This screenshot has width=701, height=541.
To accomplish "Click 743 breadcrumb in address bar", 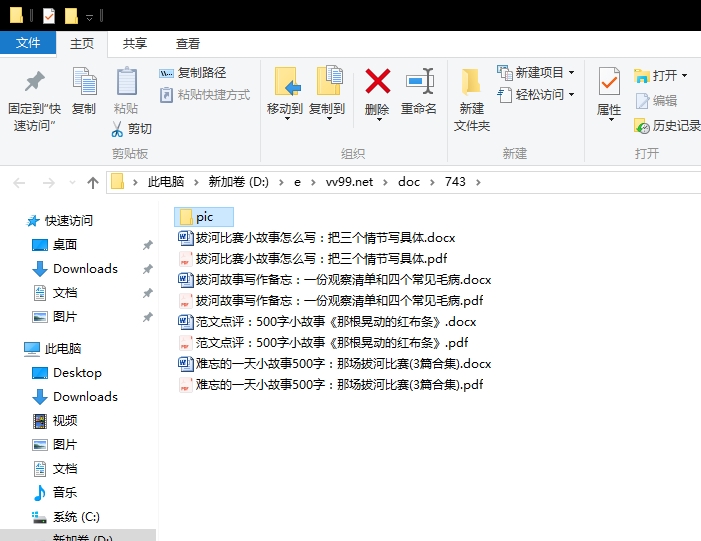I will tap(455, 182).
